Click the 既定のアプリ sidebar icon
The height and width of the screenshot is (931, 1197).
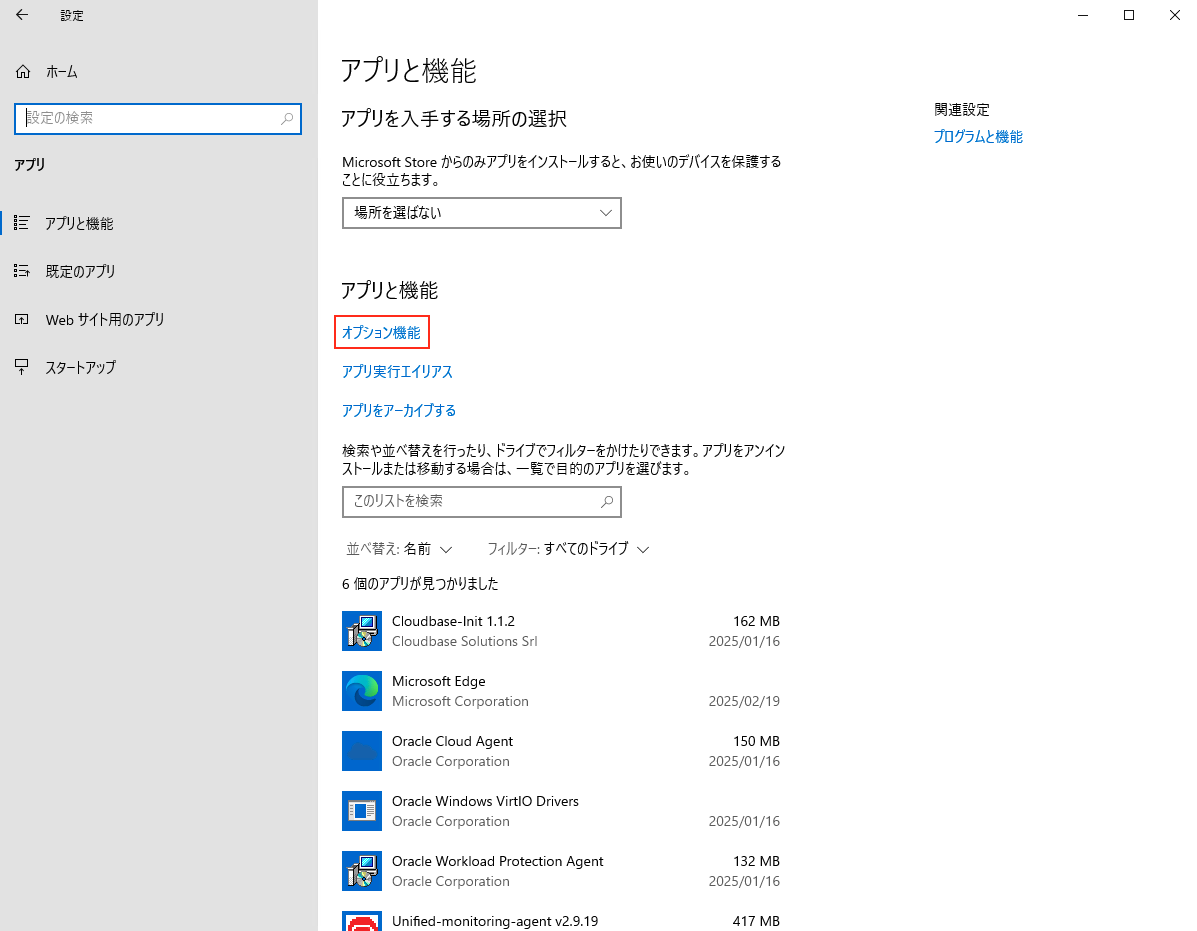click(22, 271)
